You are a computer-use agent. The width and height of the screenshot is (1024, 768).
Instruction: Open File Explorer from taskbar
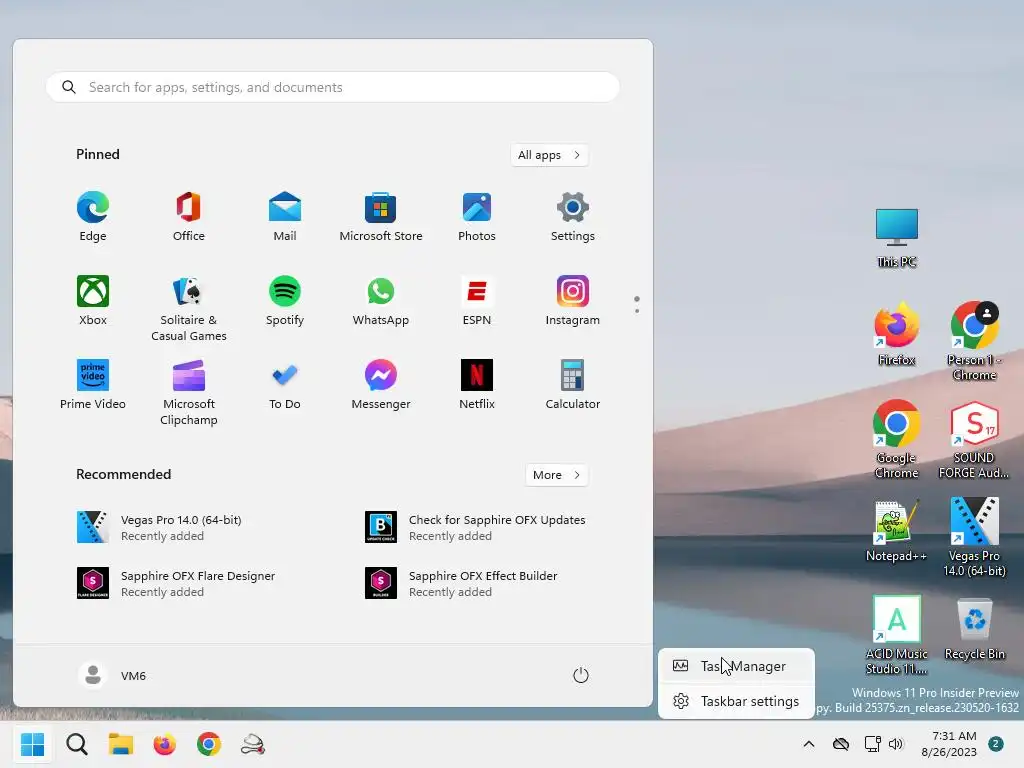(121, 744)
